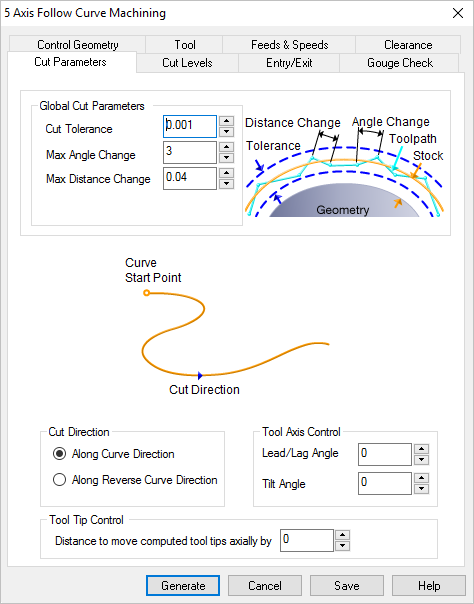The width and height of the screenshot is (474, 604).
Task: Increase tool tip axial distance up arrow
Action: [x=343, y=535]
